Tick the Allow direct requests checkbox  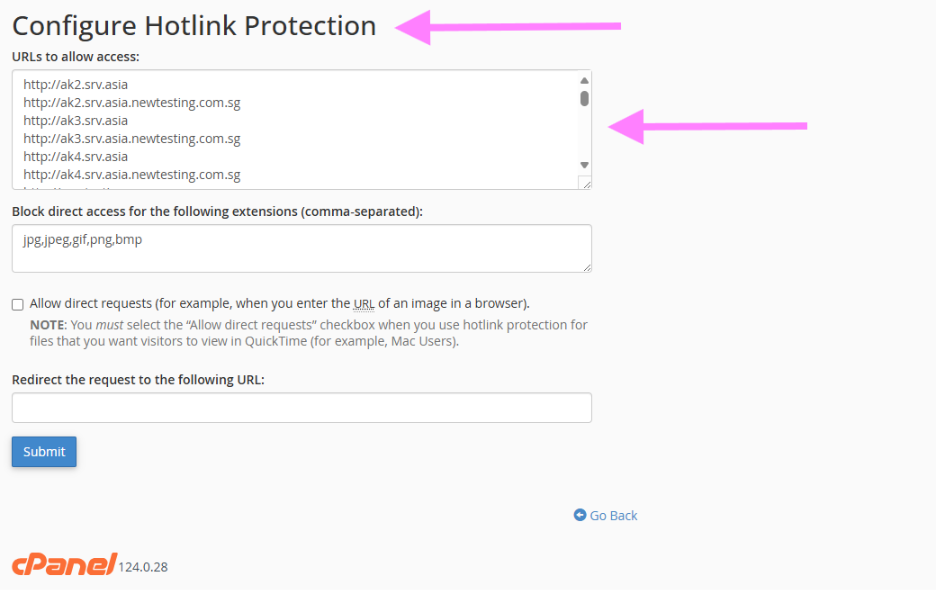coord(18,304)
